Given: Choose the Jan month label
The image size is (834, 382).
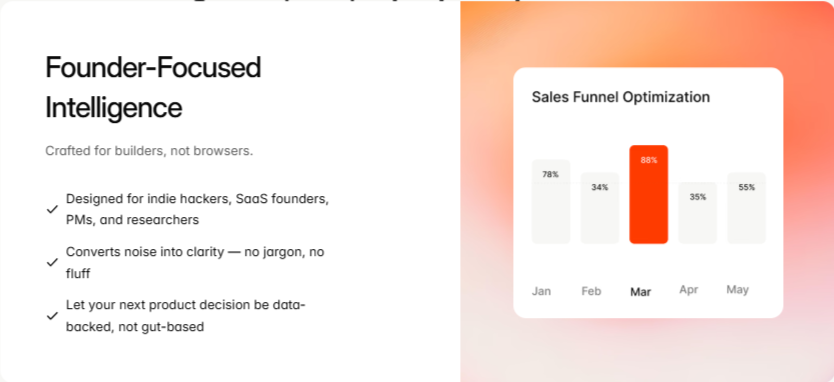Looking at the screenshot, I should (541, 291).
